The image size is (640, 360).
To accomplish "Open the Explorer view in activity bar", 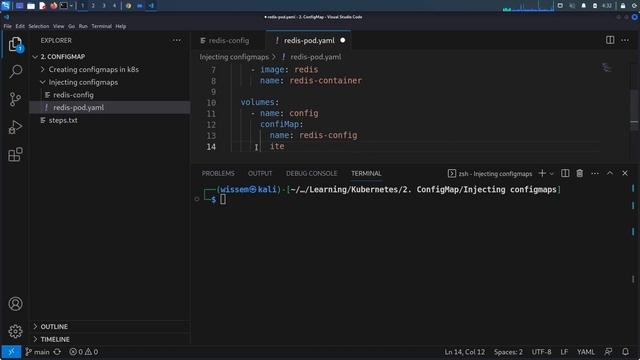I will click(15, 44).
